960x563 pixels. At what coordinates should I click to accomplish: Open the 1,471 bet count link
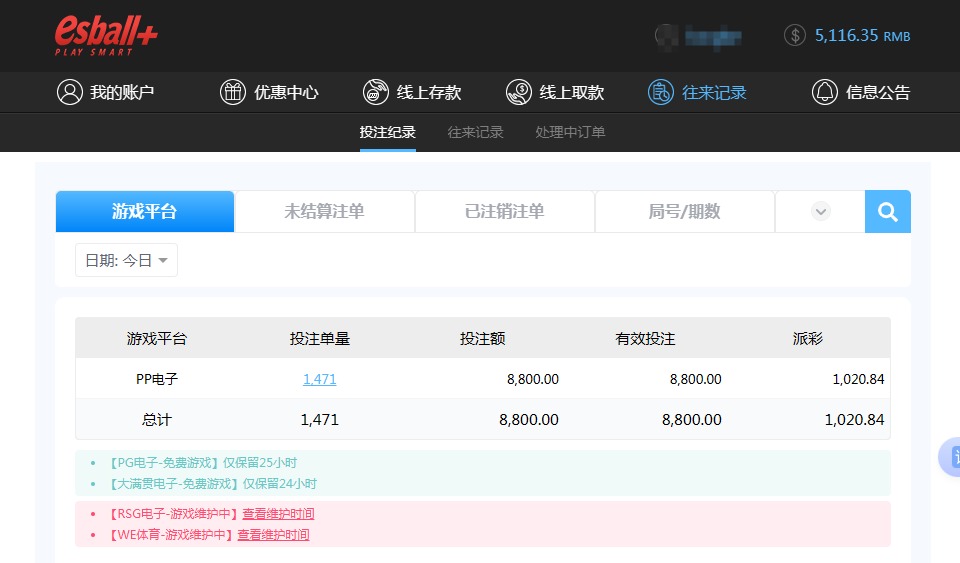coord(320,379)
